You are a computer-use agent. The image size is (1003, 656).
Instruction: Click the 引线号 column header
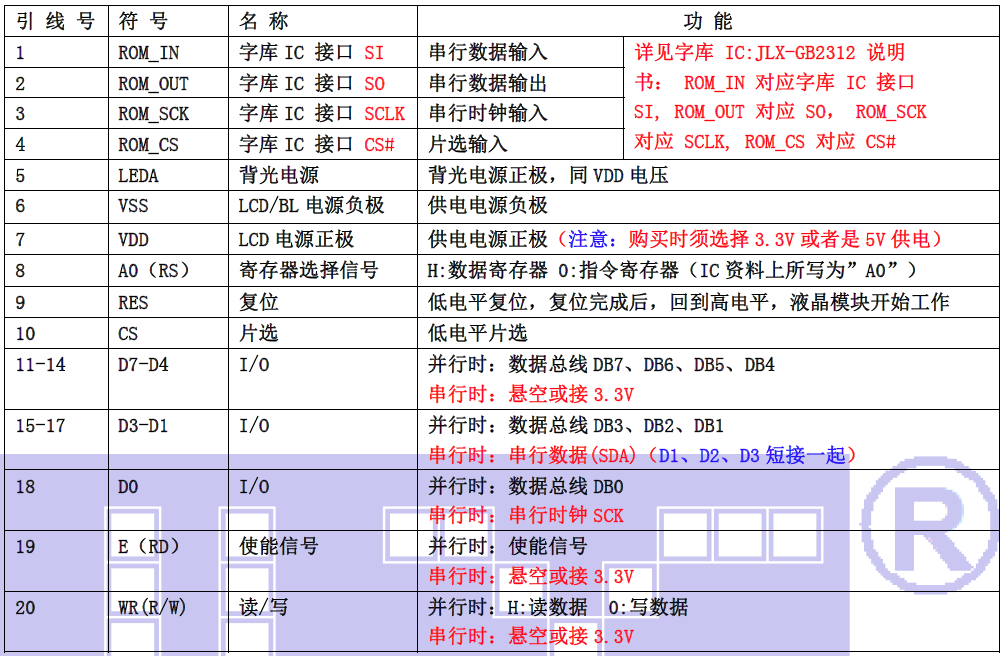click(x=55, y=21)
